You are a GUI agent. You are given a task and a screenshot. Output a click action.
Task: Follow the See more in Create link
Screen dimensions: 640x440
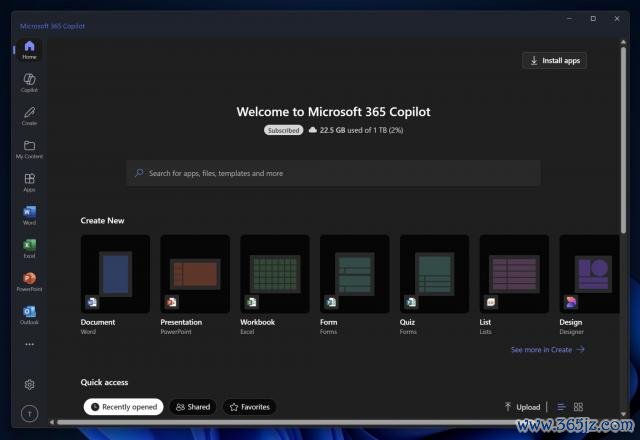click(548, 349)
